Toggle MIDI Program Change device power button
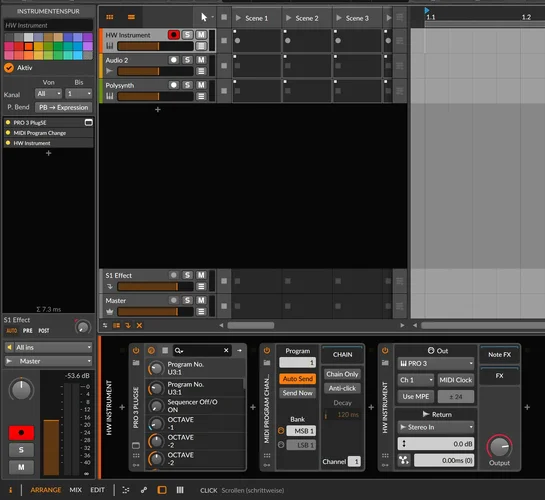Screen dimensions: 545x500 (267, 350)
